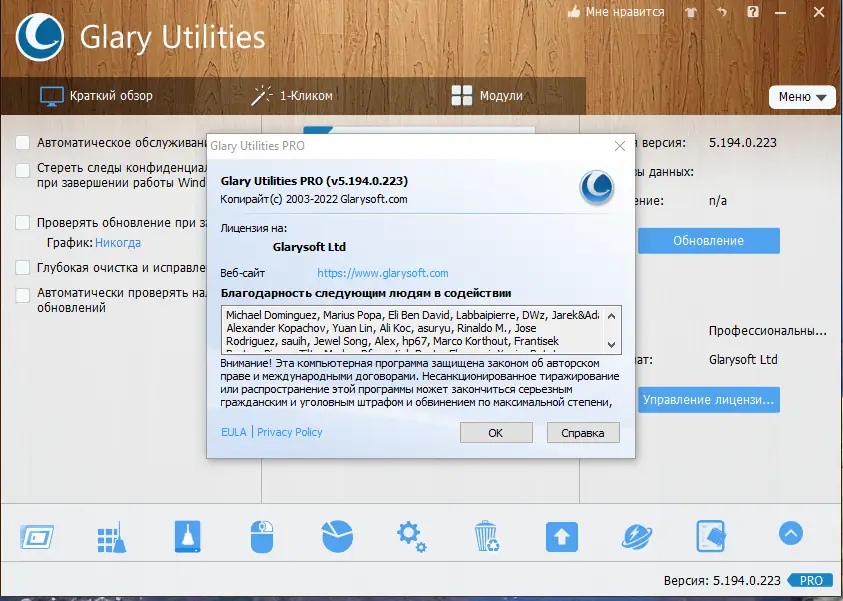Open the EULA link
The image size is (843, 601).
[234, 432]
